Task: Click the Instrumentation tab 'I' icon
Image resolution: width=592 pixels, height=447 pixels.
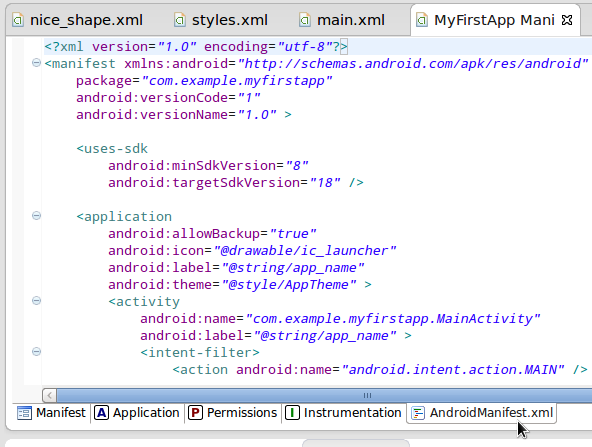Action: [292, 413]
